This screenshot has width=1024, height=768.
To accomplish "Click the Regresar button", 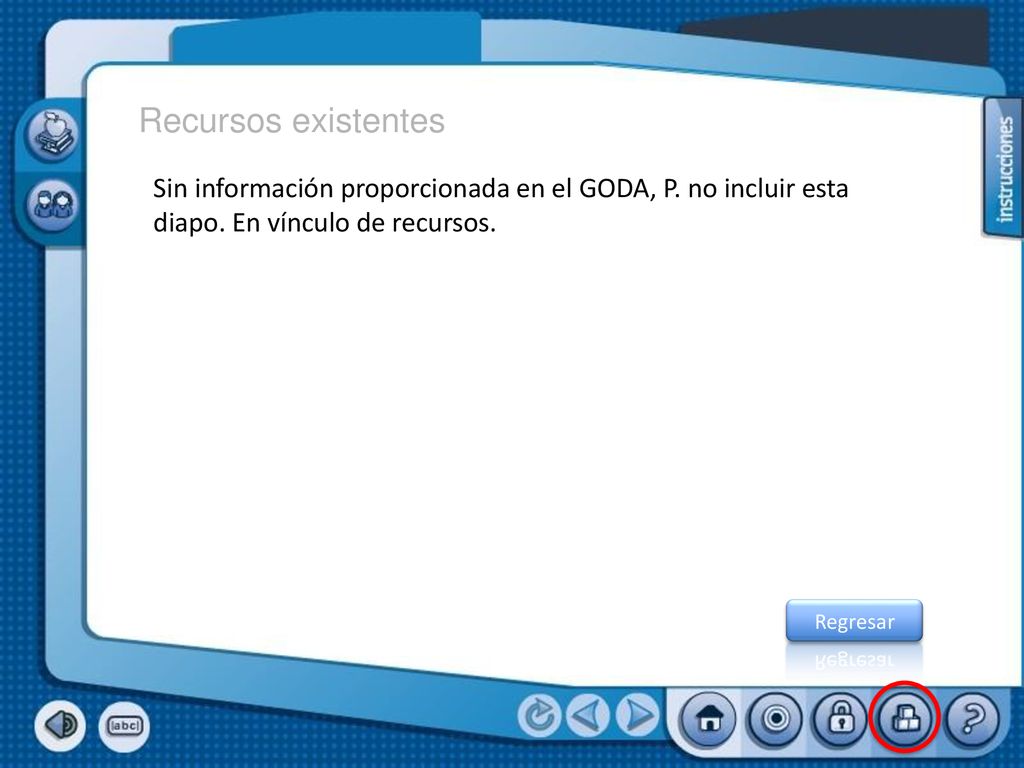I will [x=854, y=621].
